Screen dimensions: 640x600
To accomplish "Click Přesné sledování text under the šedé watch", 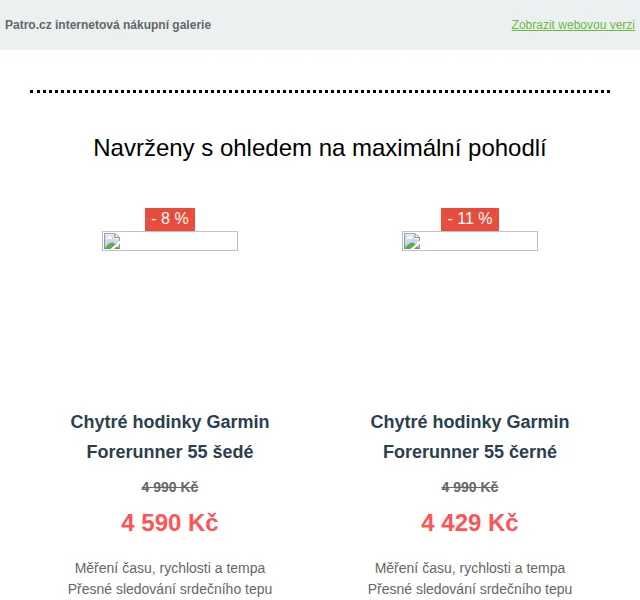I will pos(170,589).
